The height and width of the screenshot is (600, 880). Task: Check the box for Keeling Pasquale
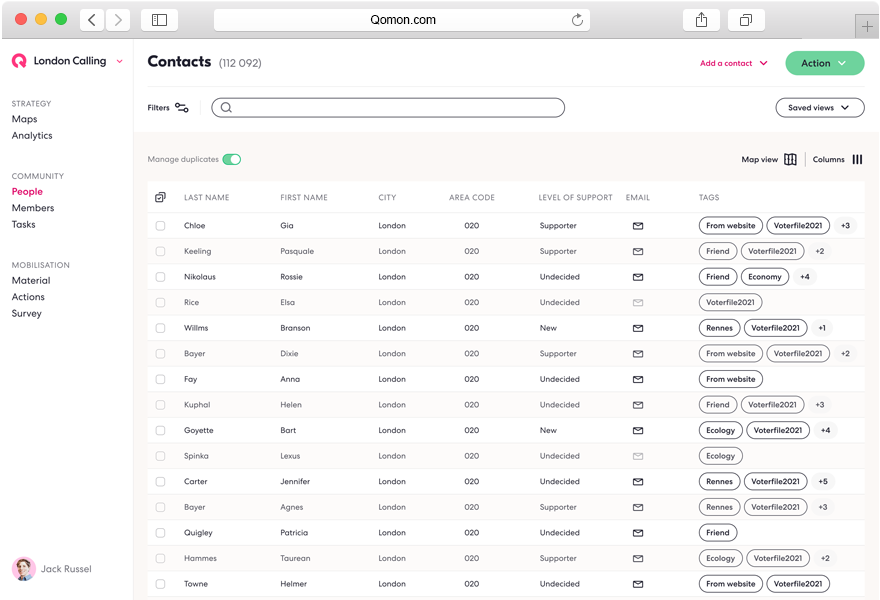click(160, 252)
